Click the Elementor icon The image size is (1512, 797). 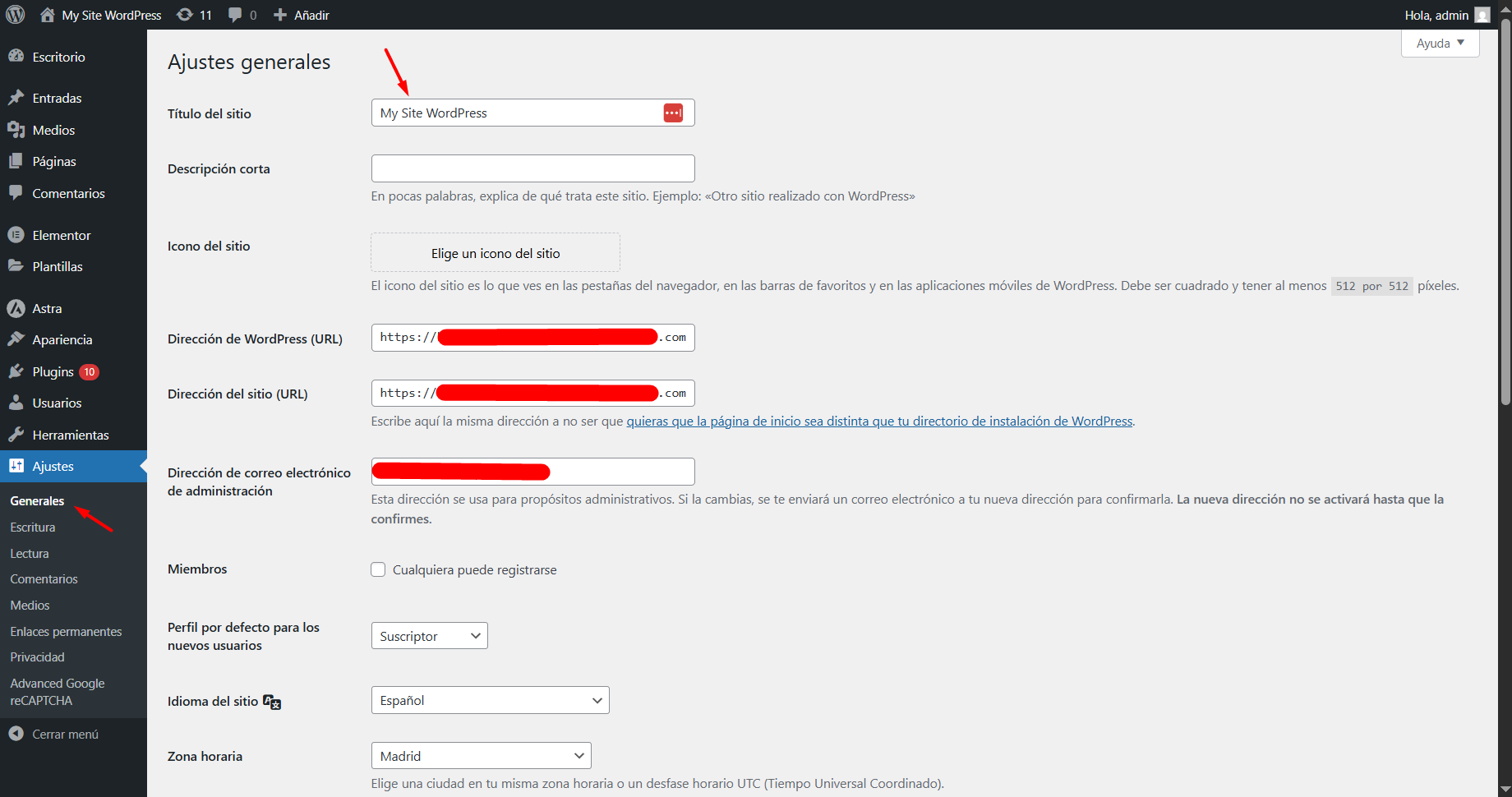[16, 235]
